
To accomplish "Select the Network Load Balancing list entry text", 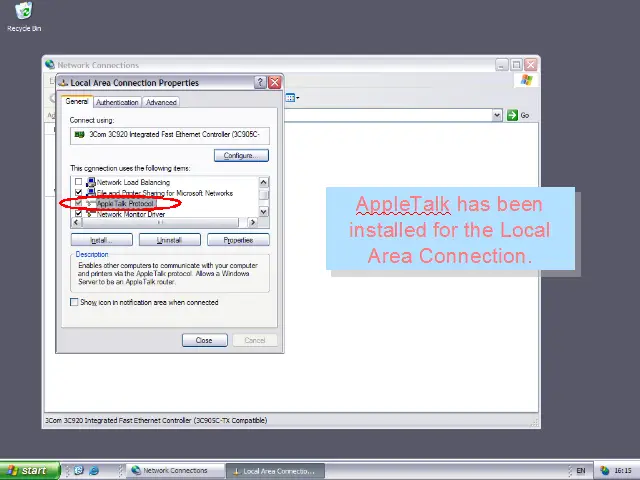I will 133,182.
